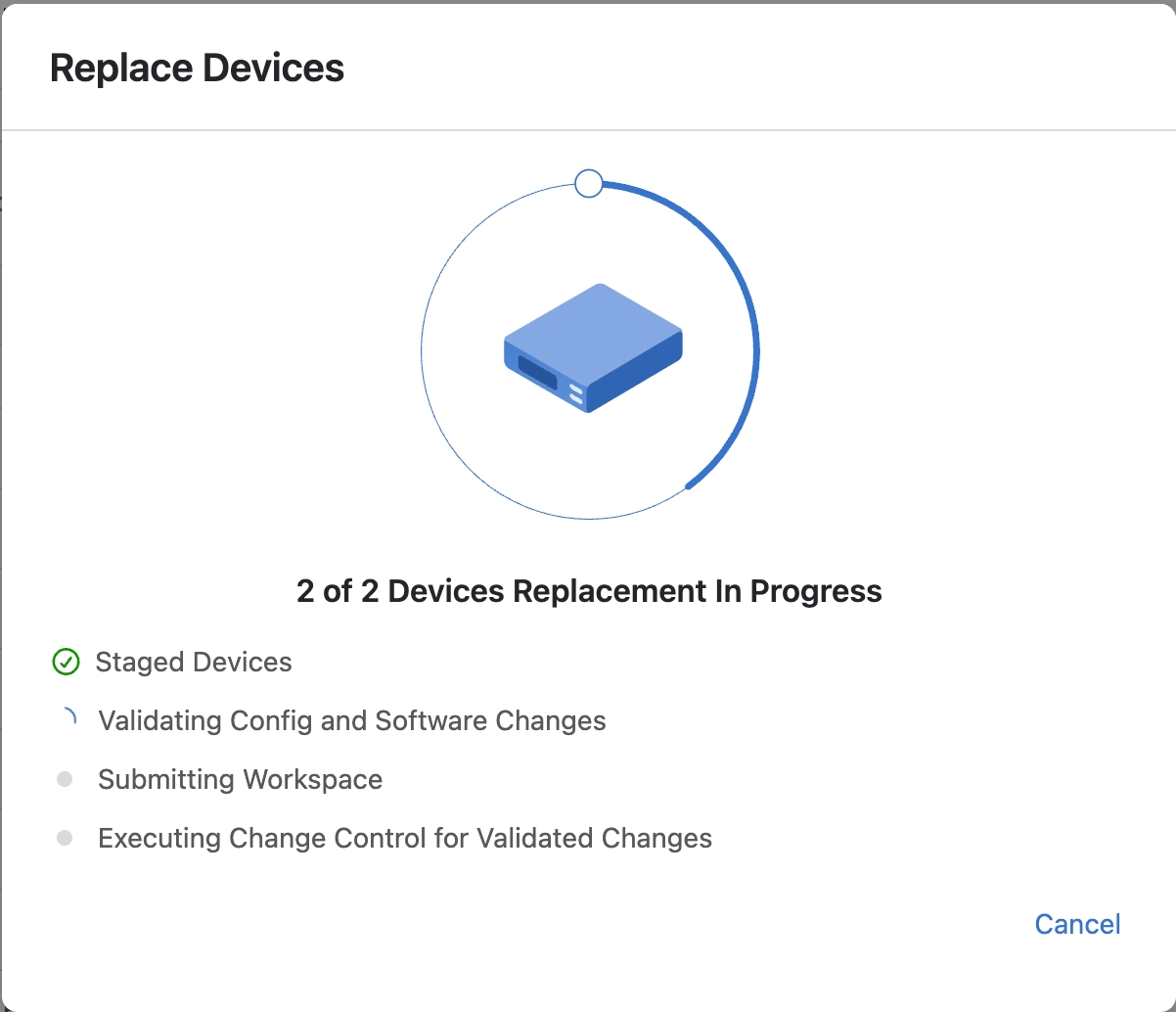
Task: Click the Devices Replacement In Progress heading
Action: 589,591
